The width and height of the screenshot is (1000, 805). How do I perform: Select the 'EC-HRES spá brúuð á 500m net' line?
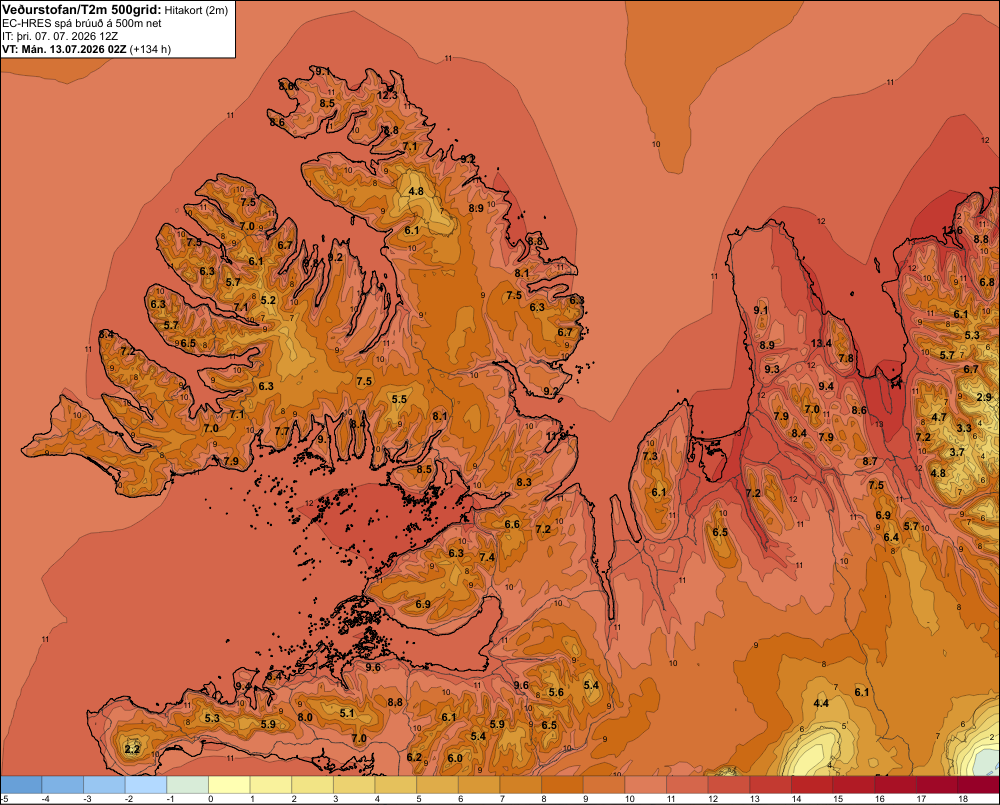pos(82,23)
